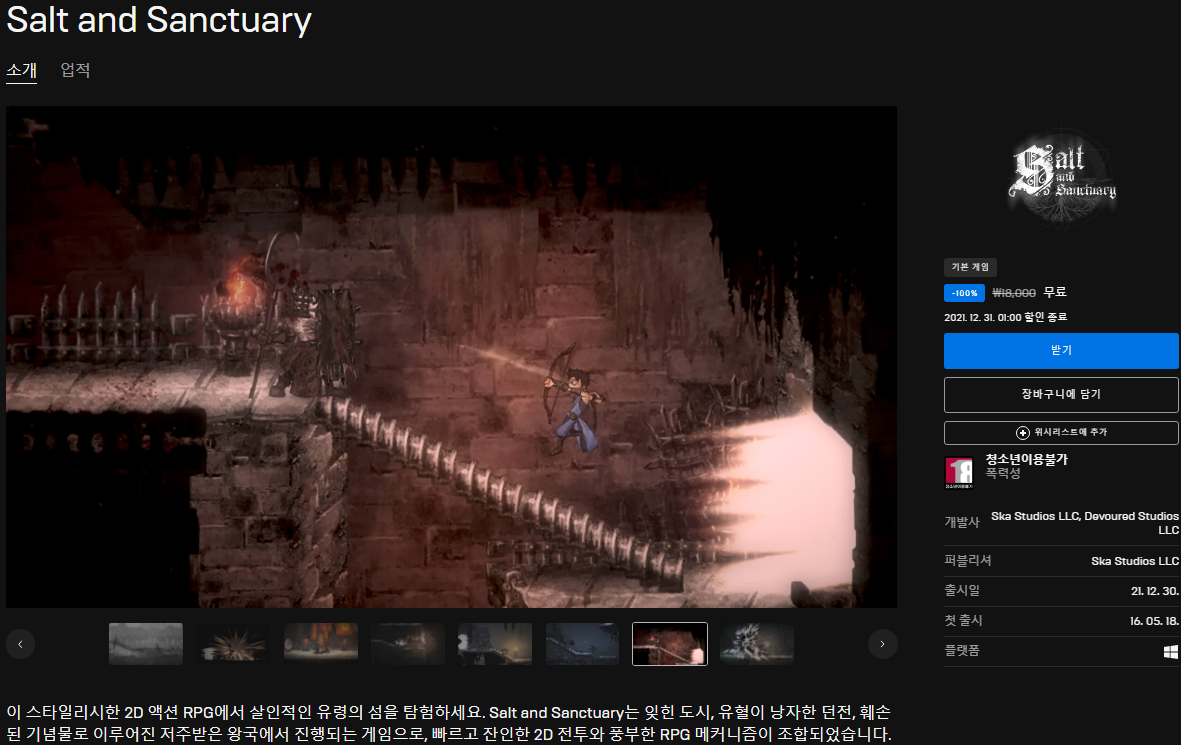Select the eighth creature thumbnail
Viewport: 1181px width, 745px height.
(x=757, y=644)
